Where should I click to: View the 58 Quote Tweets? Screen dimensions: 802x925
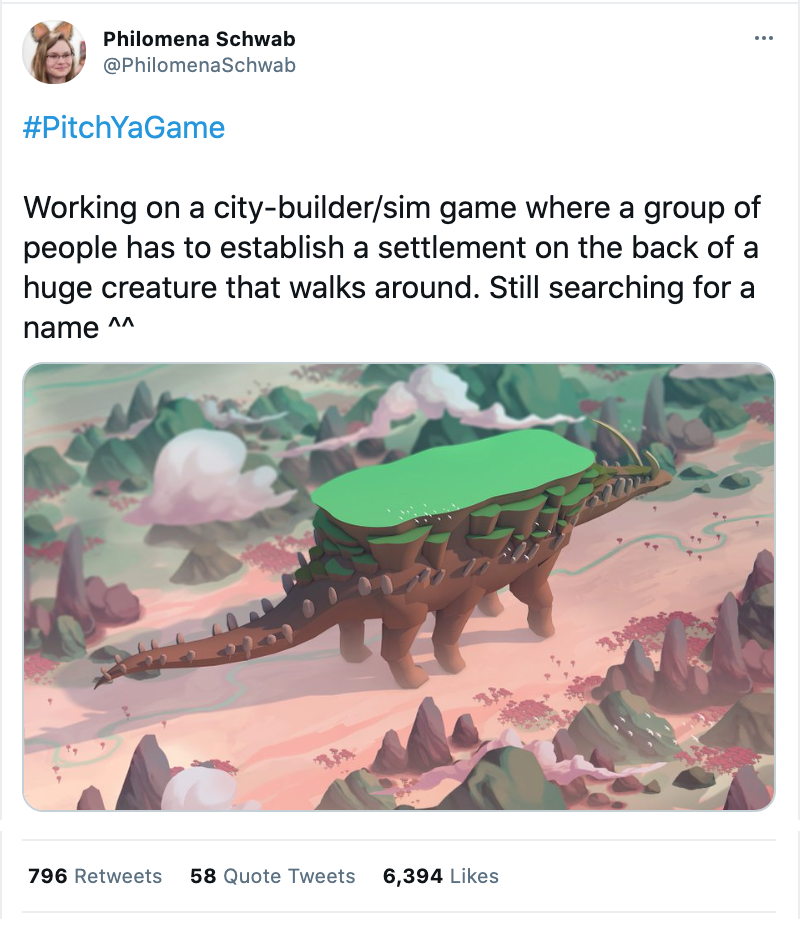coord(272,876)
